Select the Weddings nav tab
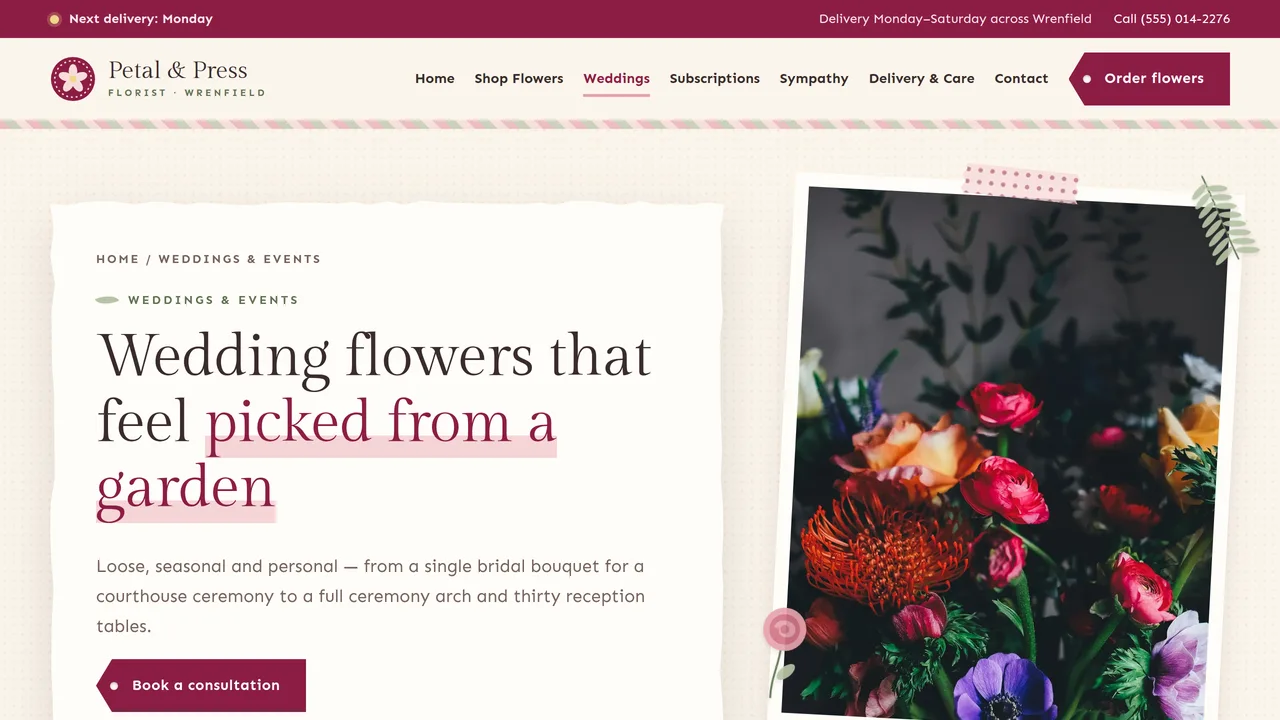 617,79
